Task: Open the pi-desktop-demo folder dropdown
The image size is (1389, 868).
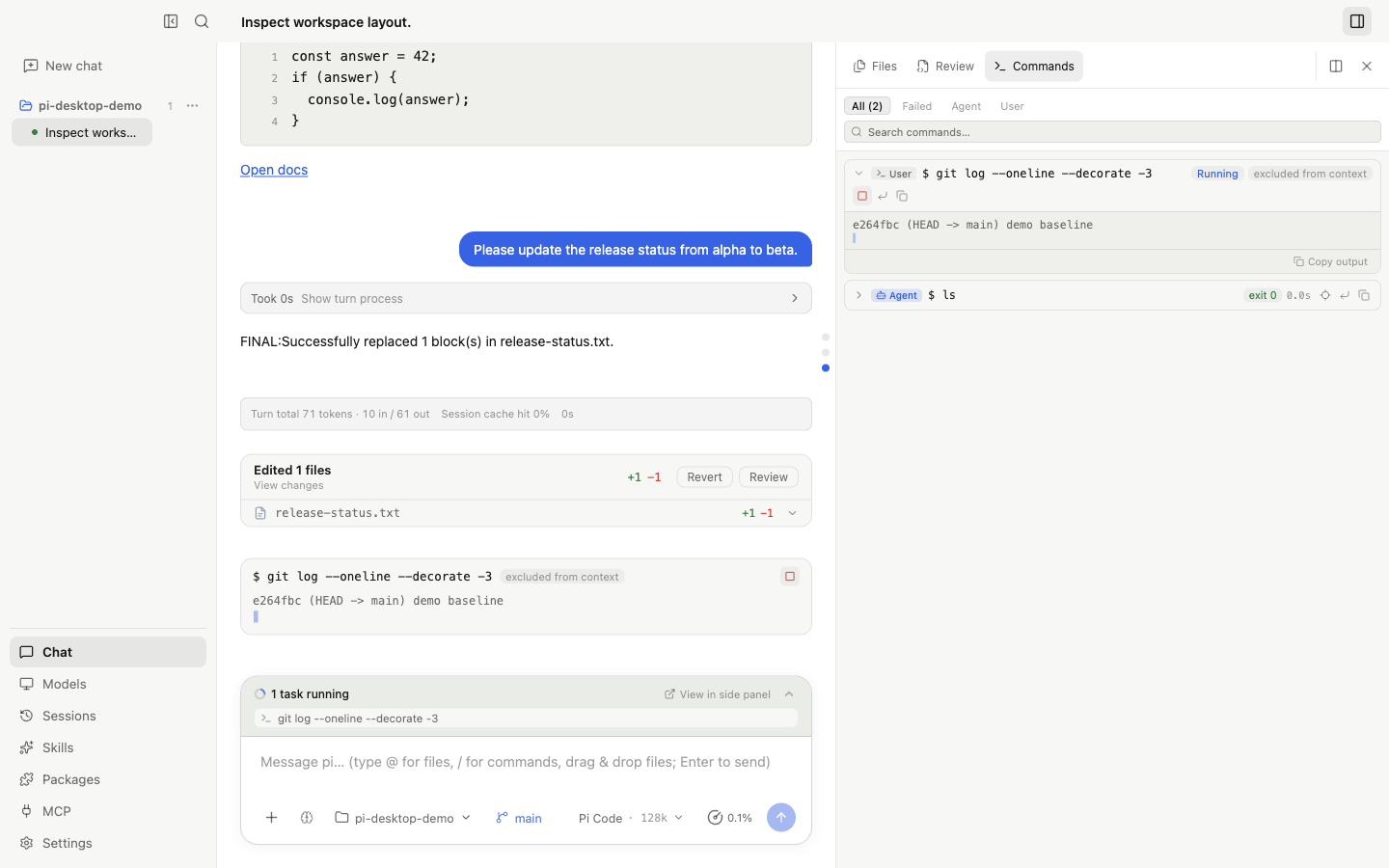Action: 403,818
